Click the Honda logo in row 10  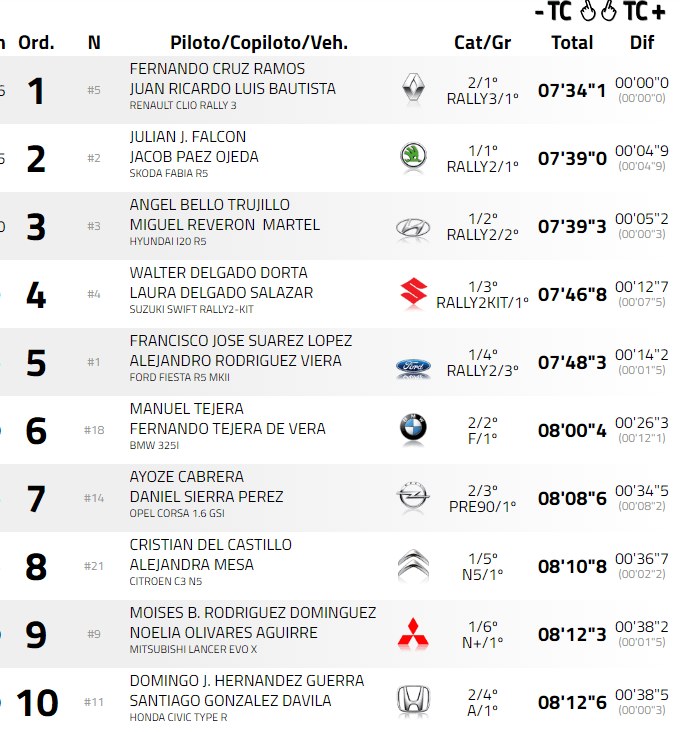[x=413, y=701]
